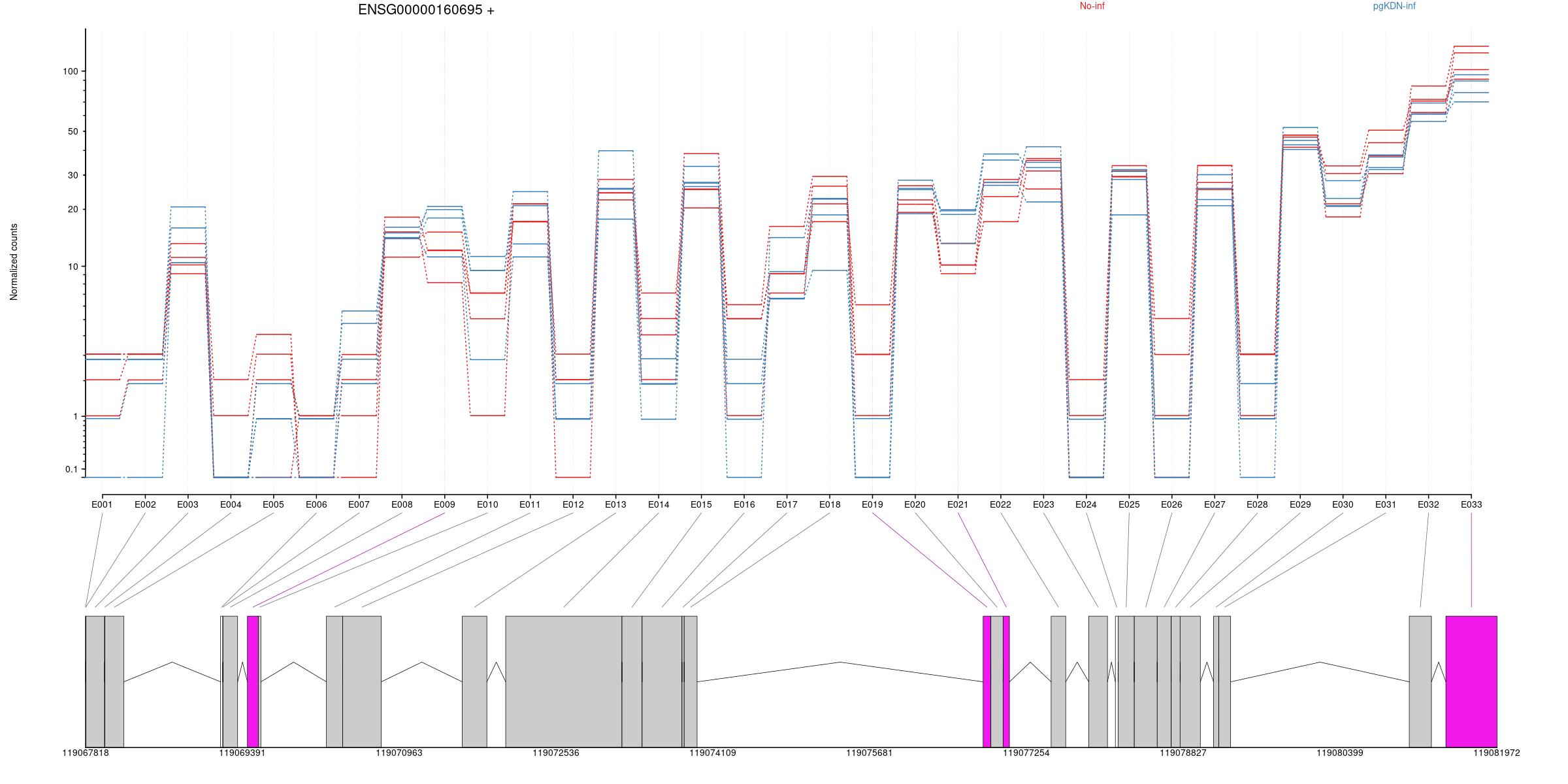Select exon label E006
This screenshot has height=784, width=1568.
point(316,504)
